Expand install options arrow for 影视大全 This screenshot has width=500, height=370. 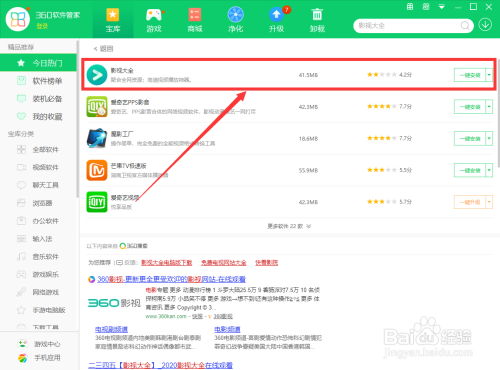[x=489, y=75]
